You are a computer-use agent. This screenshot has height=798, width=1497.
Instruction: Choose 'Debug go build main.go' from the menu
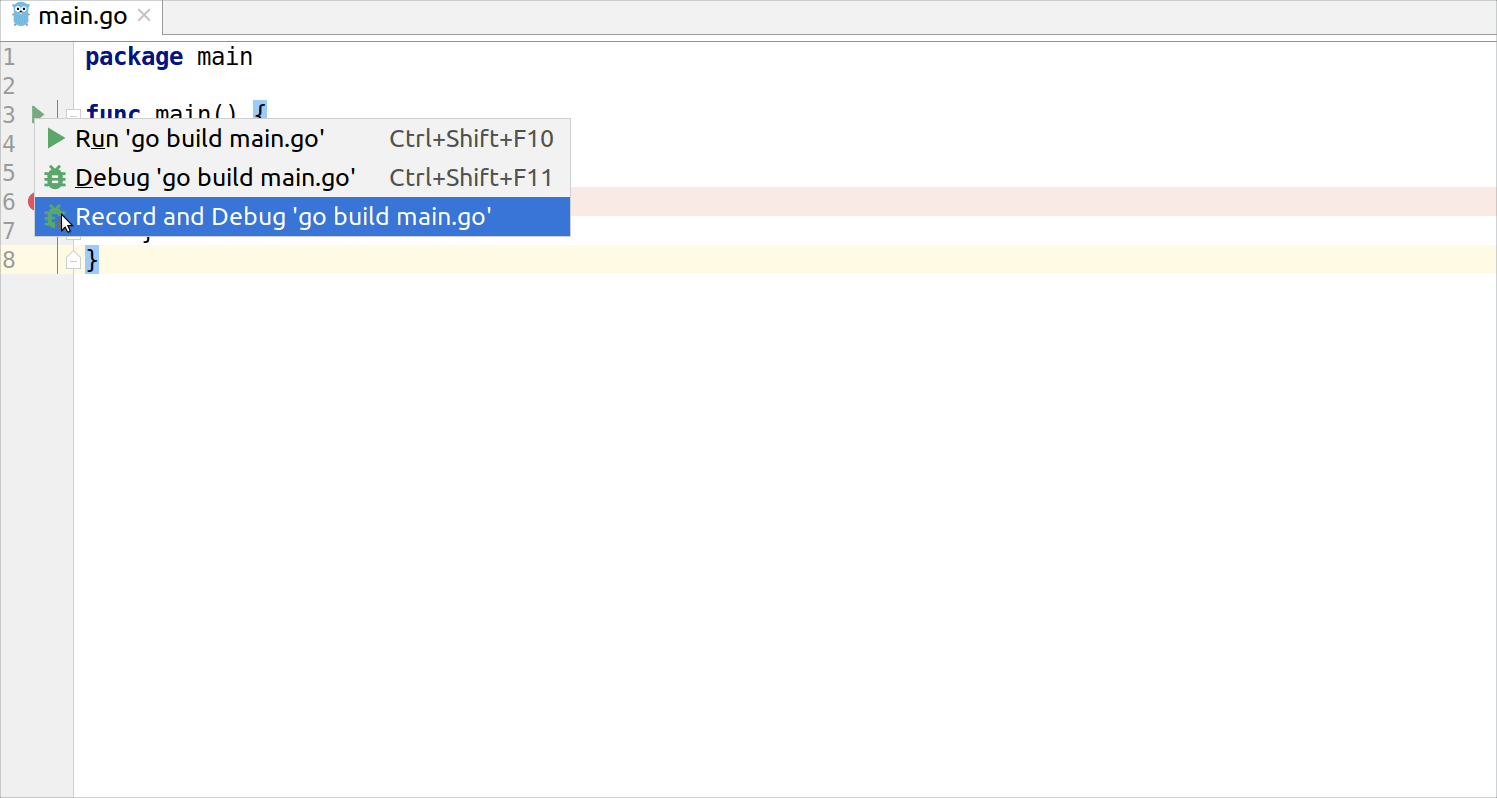pos(213,177)
